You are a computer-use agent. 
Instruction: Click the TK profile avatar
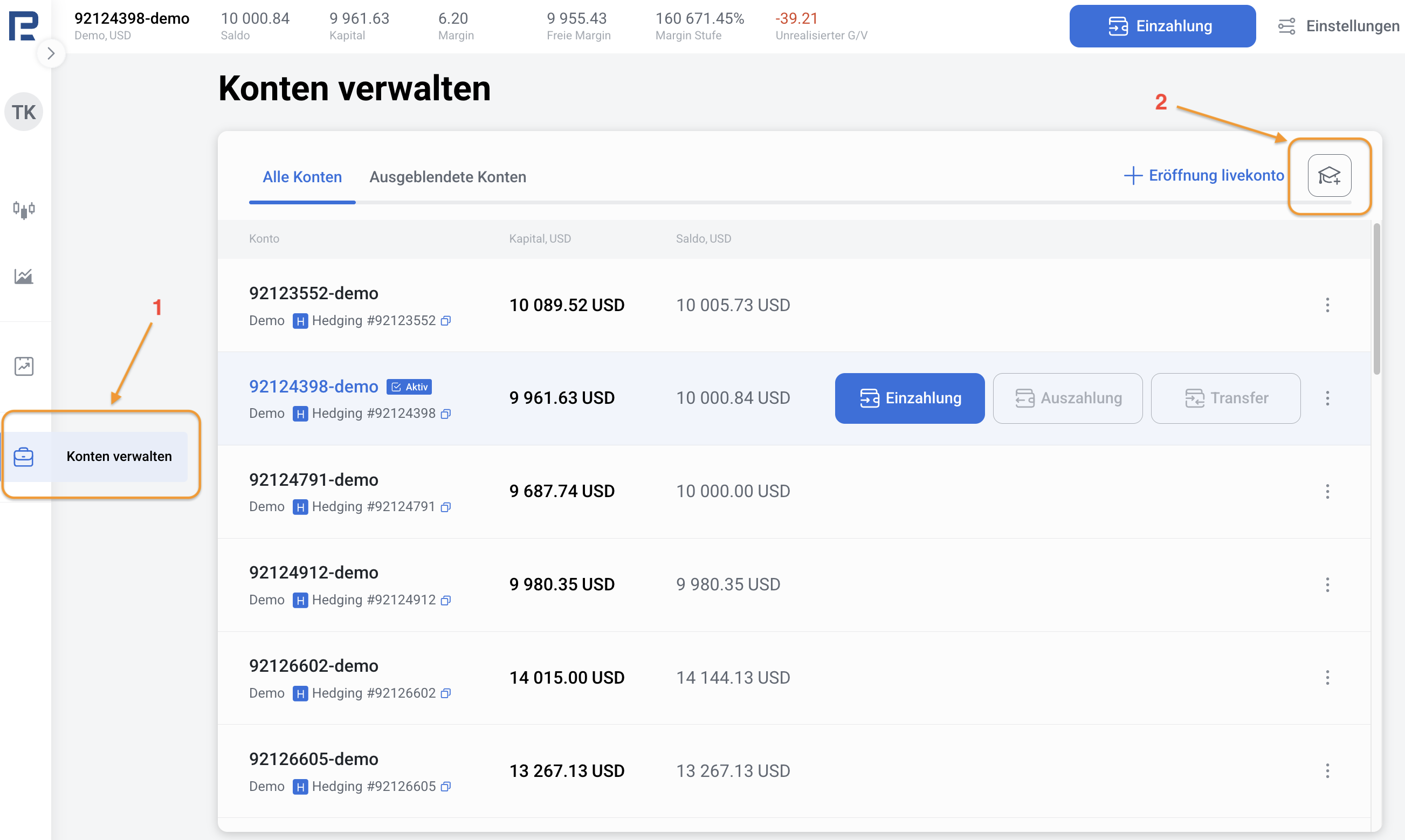pos(24,112)
